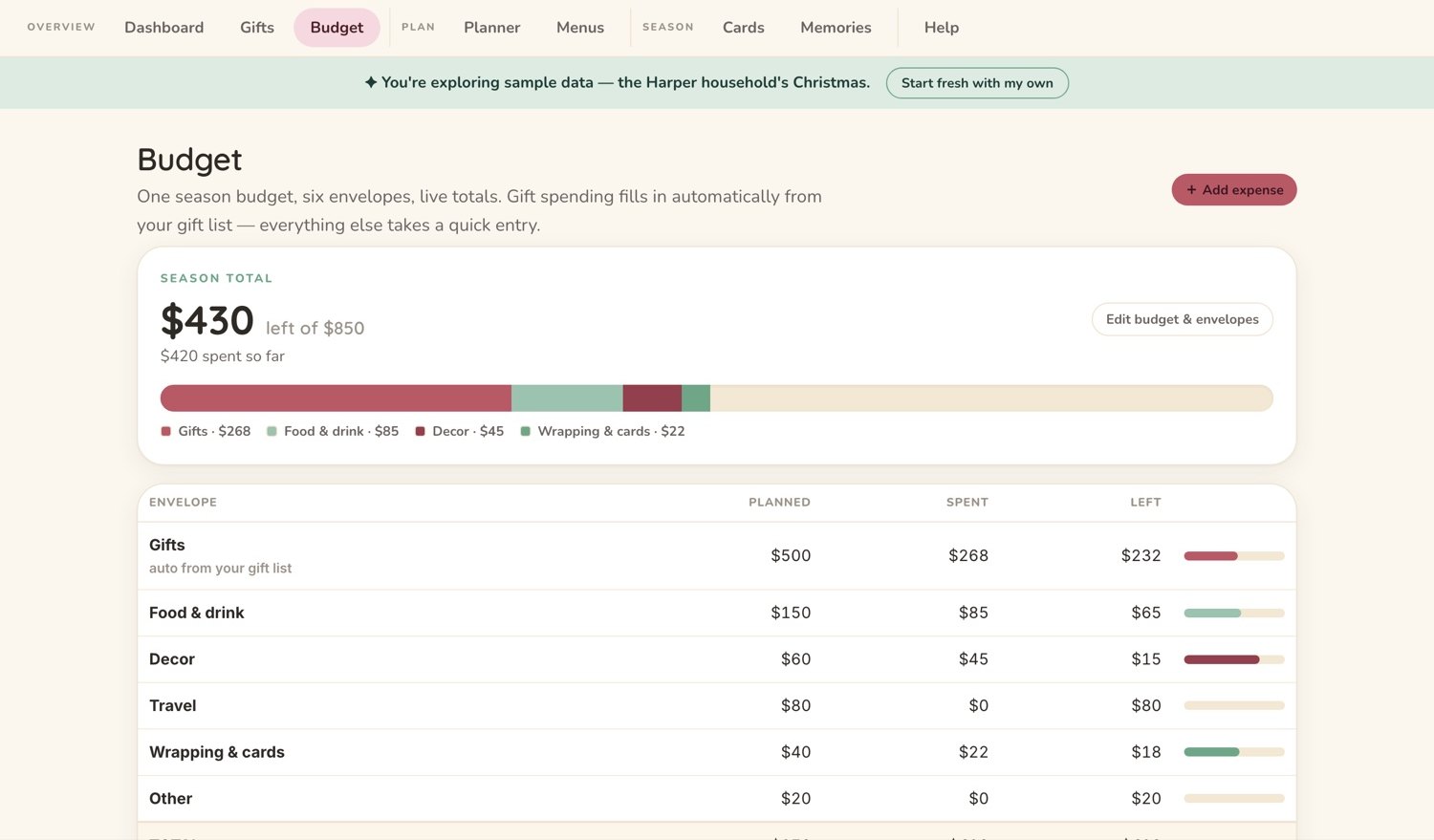Click the Wrapping & cards legend swatch
Viewport: 1434px width, 840px height.
(x=525, y=431)
